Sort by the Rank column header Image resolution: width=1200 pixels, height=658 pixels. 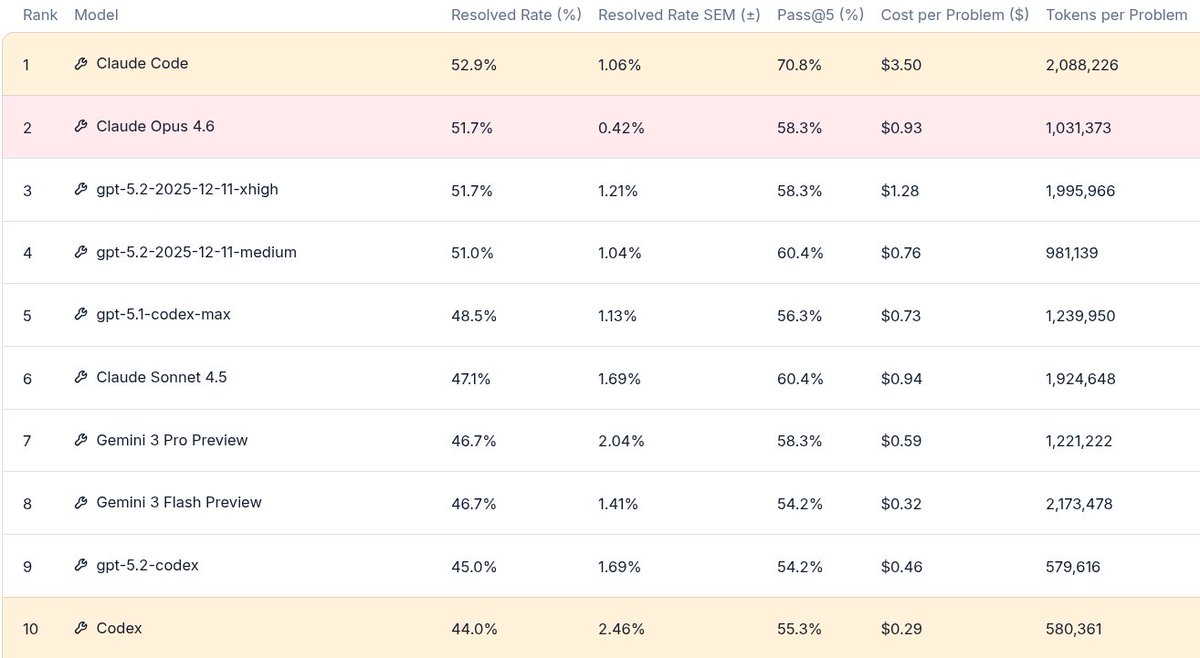point(40,15)
